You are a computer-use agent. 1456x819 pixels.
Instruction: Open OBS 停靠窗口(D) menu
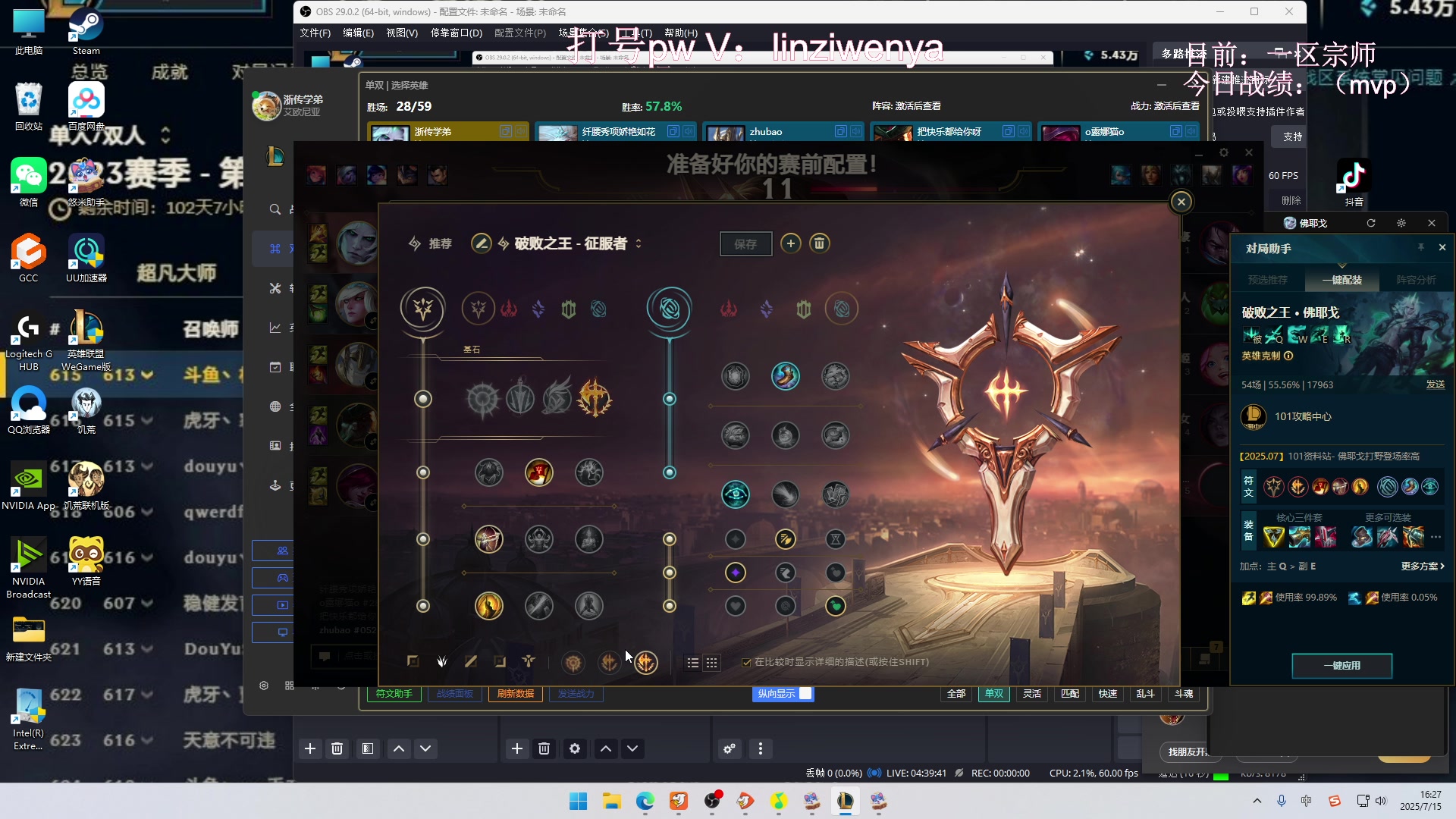coord(457,33)
